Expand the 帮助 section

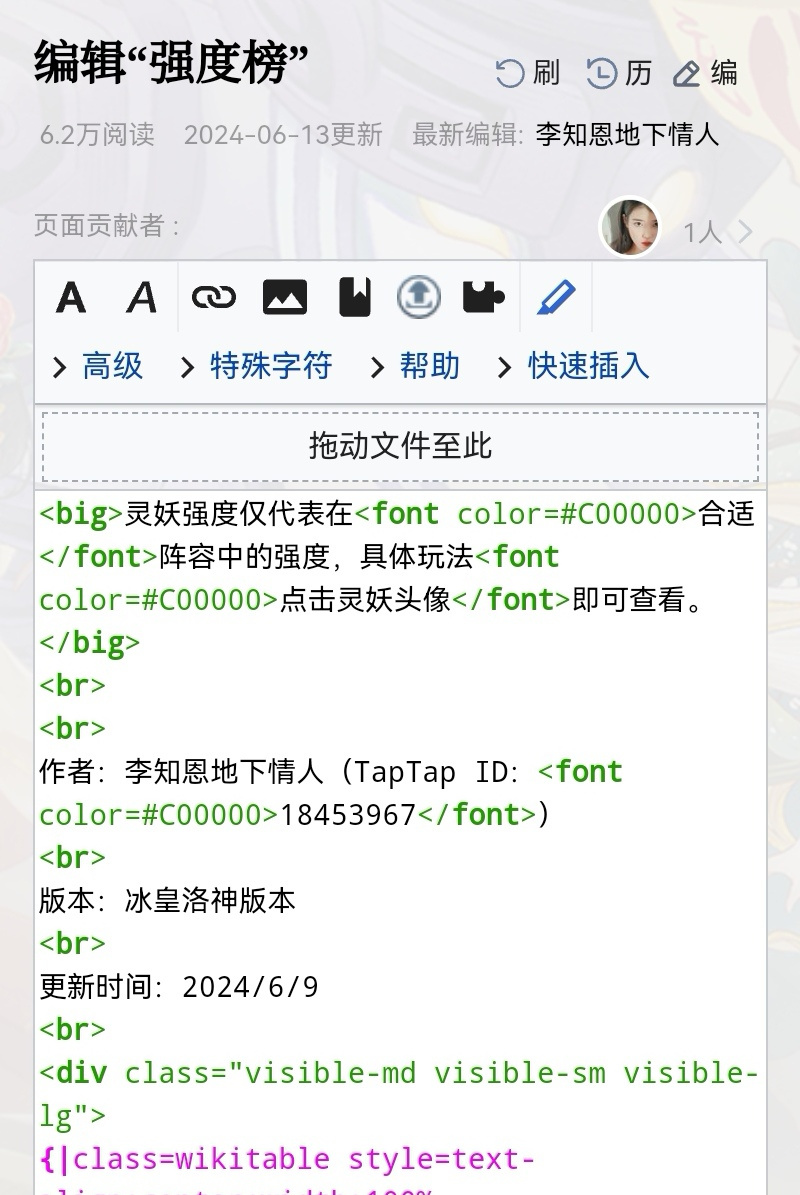click(414, 367)
